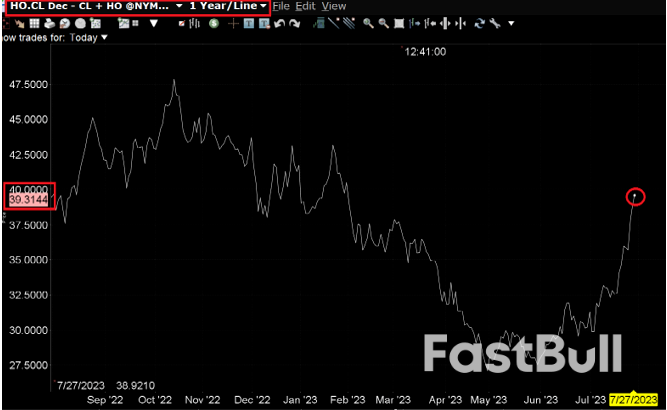
Task: Open the Edit menu
Action: 306,6
